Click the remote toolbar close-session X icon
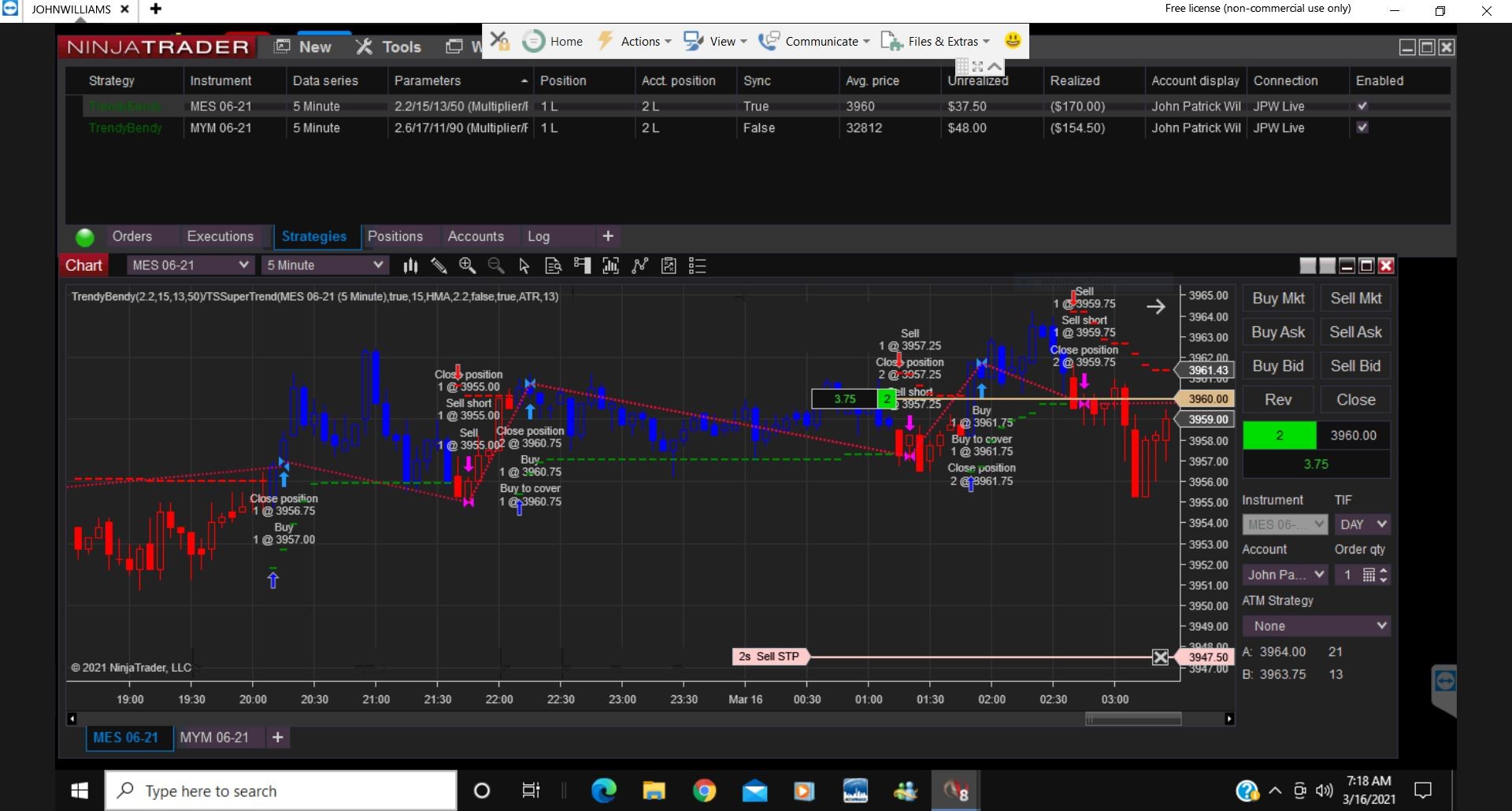Viewport: 1512px width, 811px height. 499,41
